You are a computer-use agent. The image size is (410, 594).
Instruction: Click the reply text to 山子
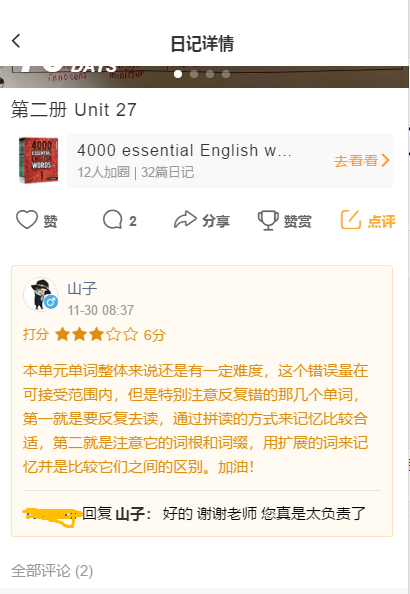(224, 514)
